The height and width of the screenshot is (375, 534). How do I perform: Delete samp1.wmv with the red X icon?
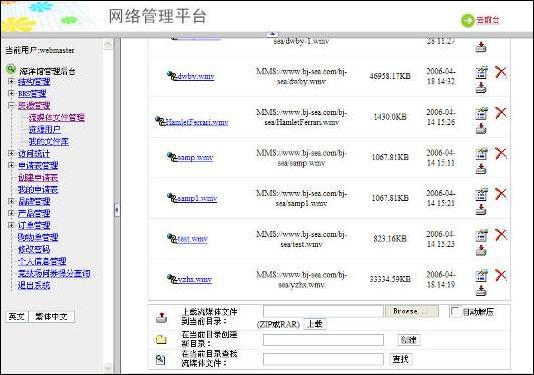501,194
